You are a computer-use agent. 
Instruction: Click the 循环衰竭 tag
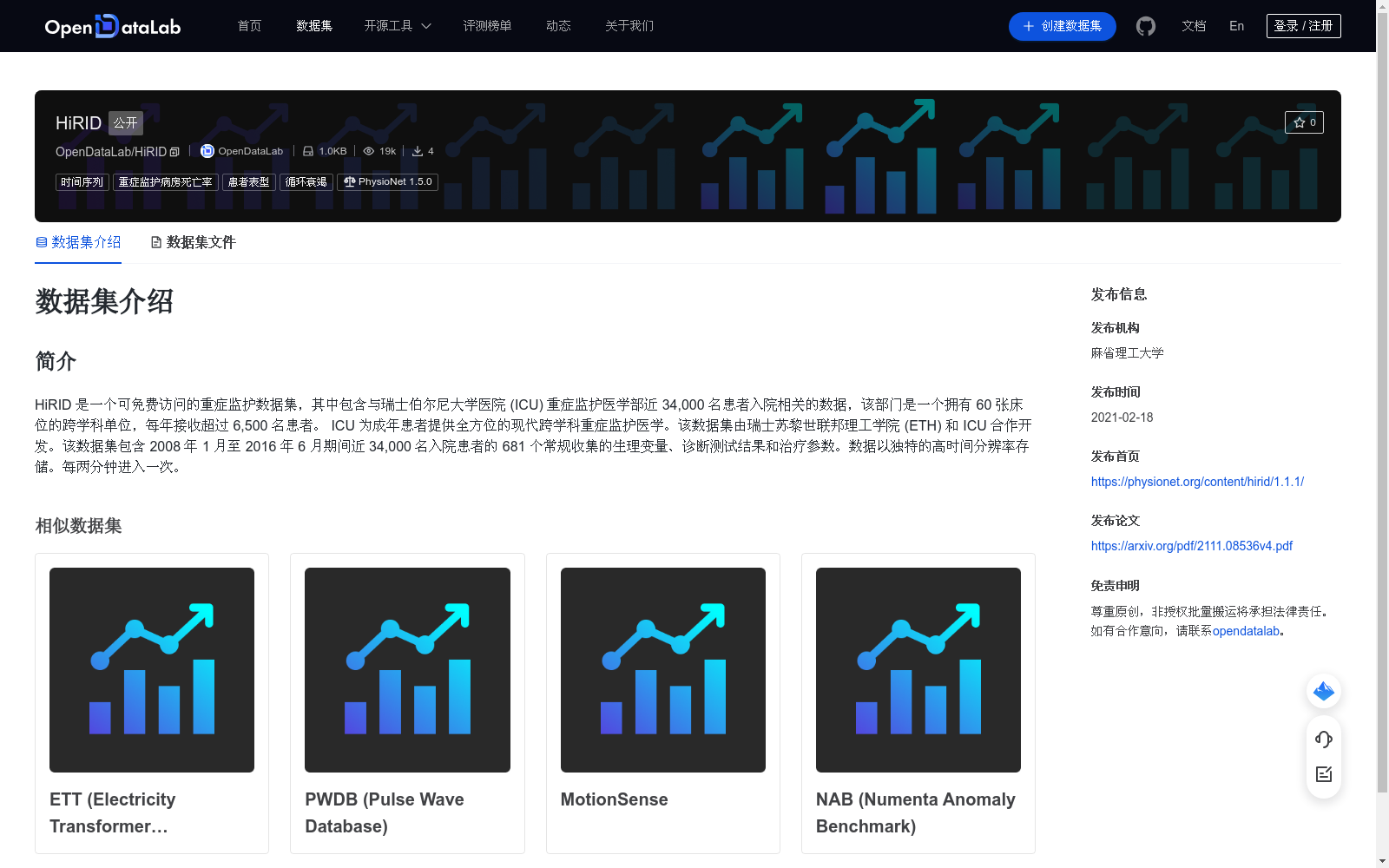[x=306, y=182]
